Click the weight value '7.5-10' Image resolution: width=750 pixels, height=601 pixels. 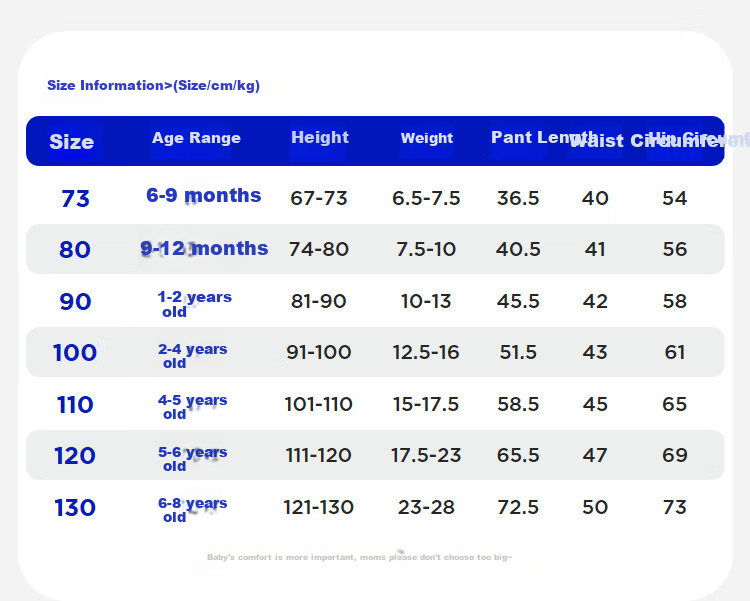[x=426, y=249]
